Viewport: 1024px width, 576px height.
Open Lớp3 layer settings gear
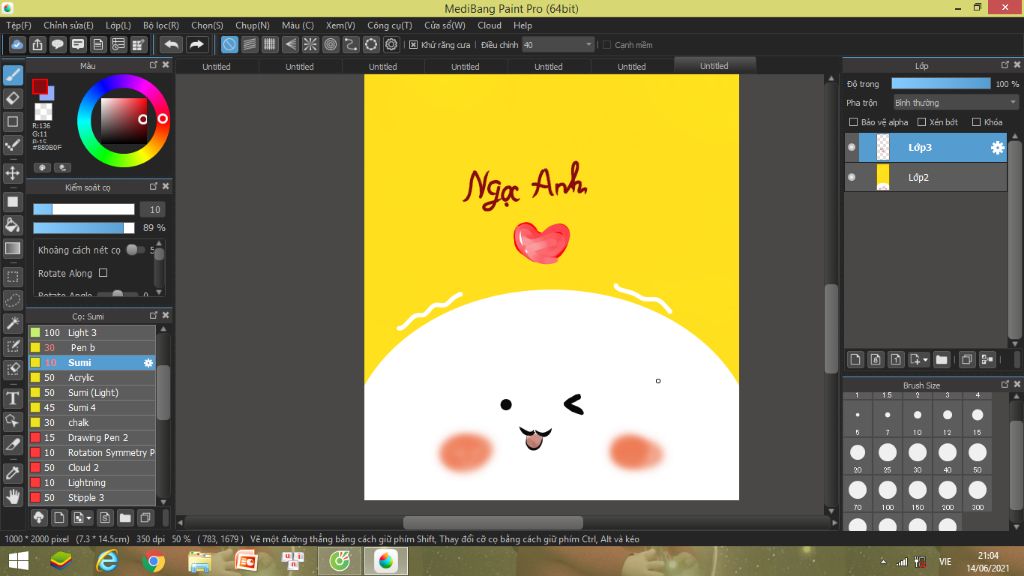(997, 148)
